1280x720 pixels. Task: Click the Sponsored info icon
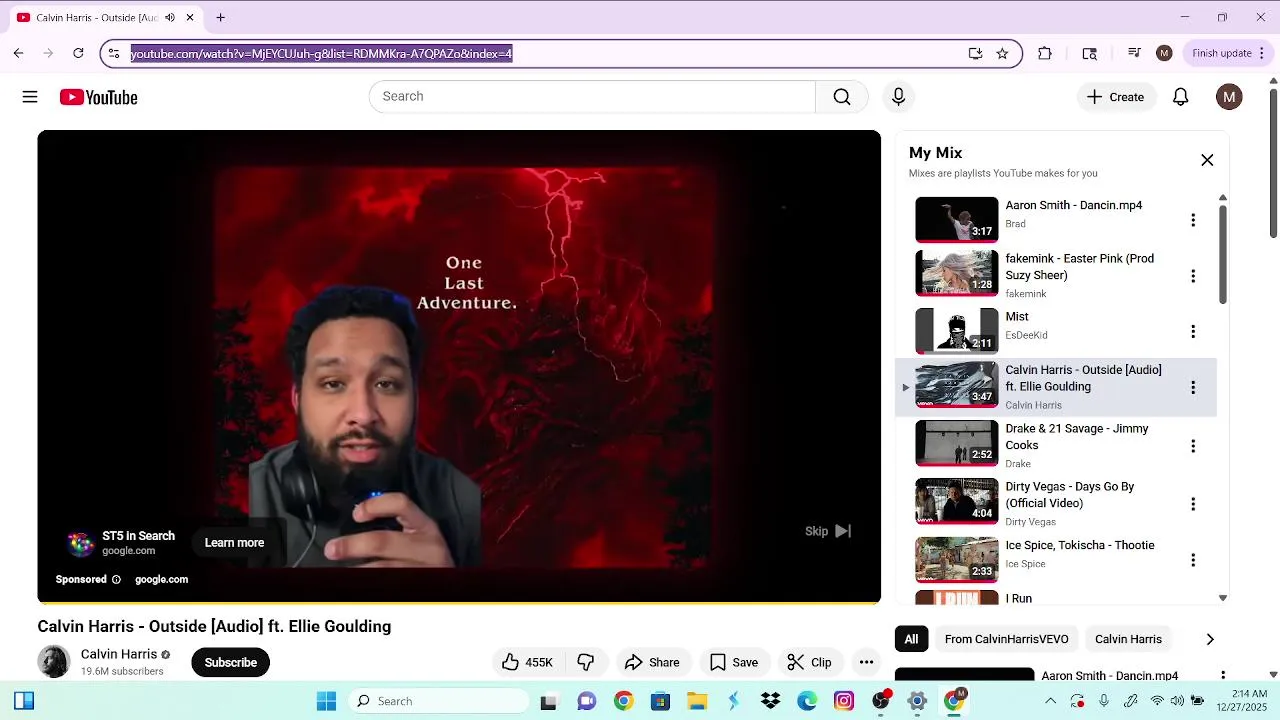coord(116,580)
